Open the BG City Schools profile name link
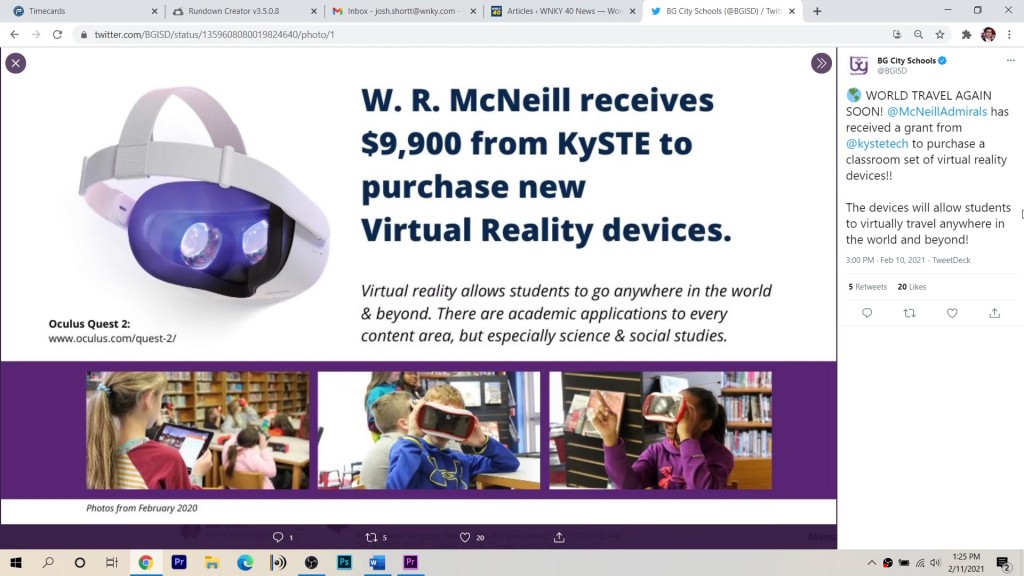 click(x=906, y=61)
